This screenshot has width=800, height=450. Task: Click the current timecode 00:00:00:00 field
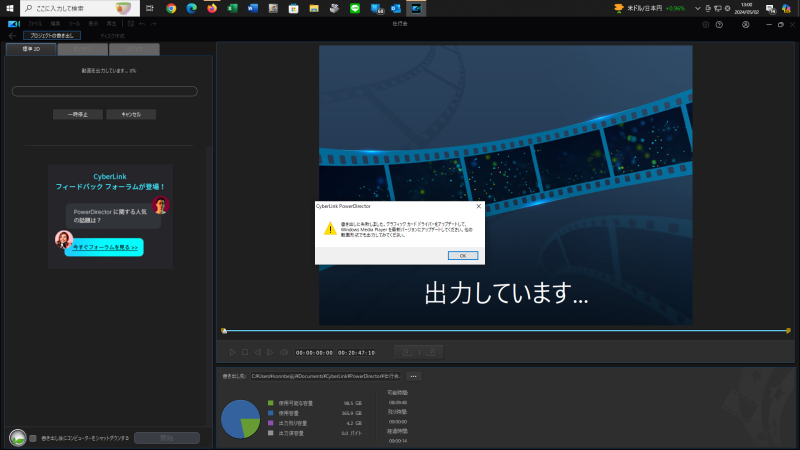click(314, 353)
